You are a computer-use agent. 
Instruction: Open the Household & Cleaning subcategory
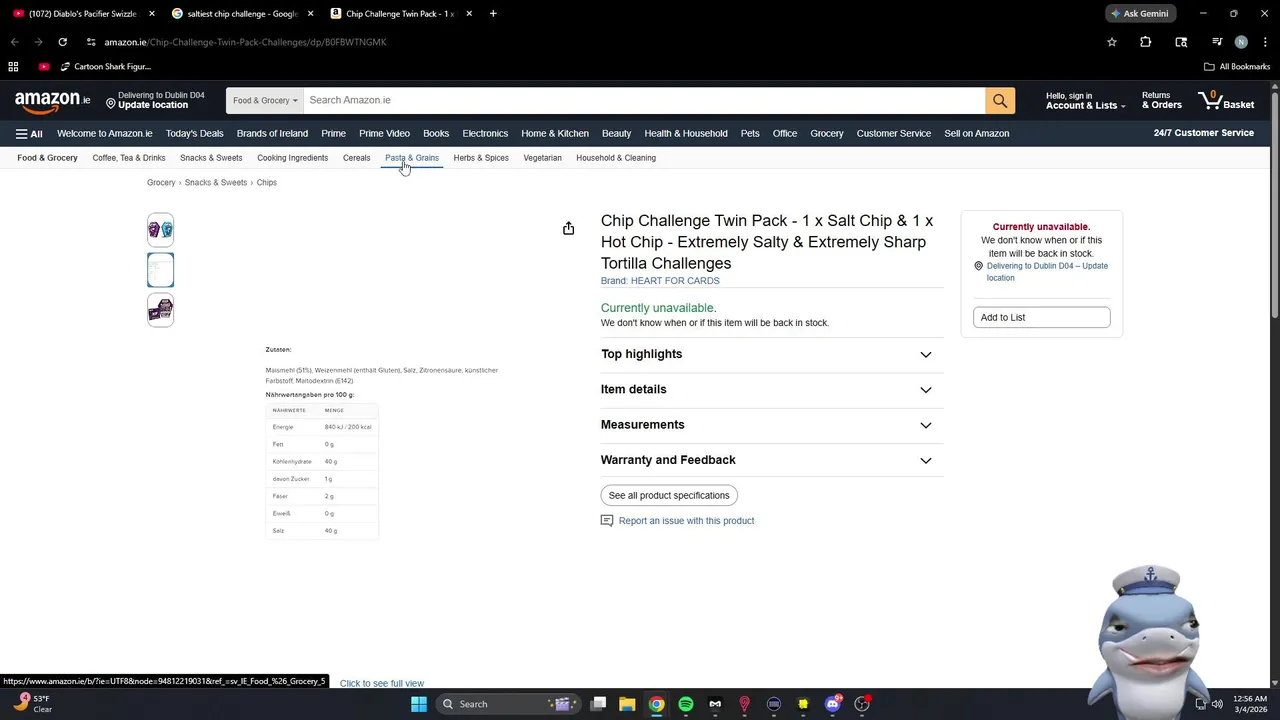click(616, 158)
